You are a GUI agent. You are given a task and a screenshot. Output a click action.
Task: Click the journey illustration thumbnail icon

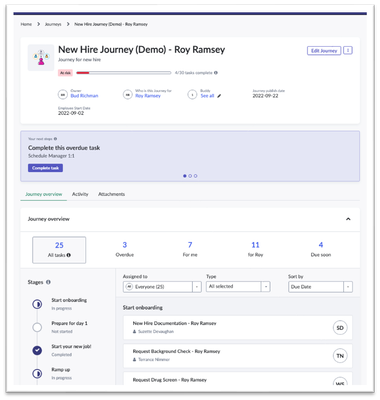pos(41,57)
